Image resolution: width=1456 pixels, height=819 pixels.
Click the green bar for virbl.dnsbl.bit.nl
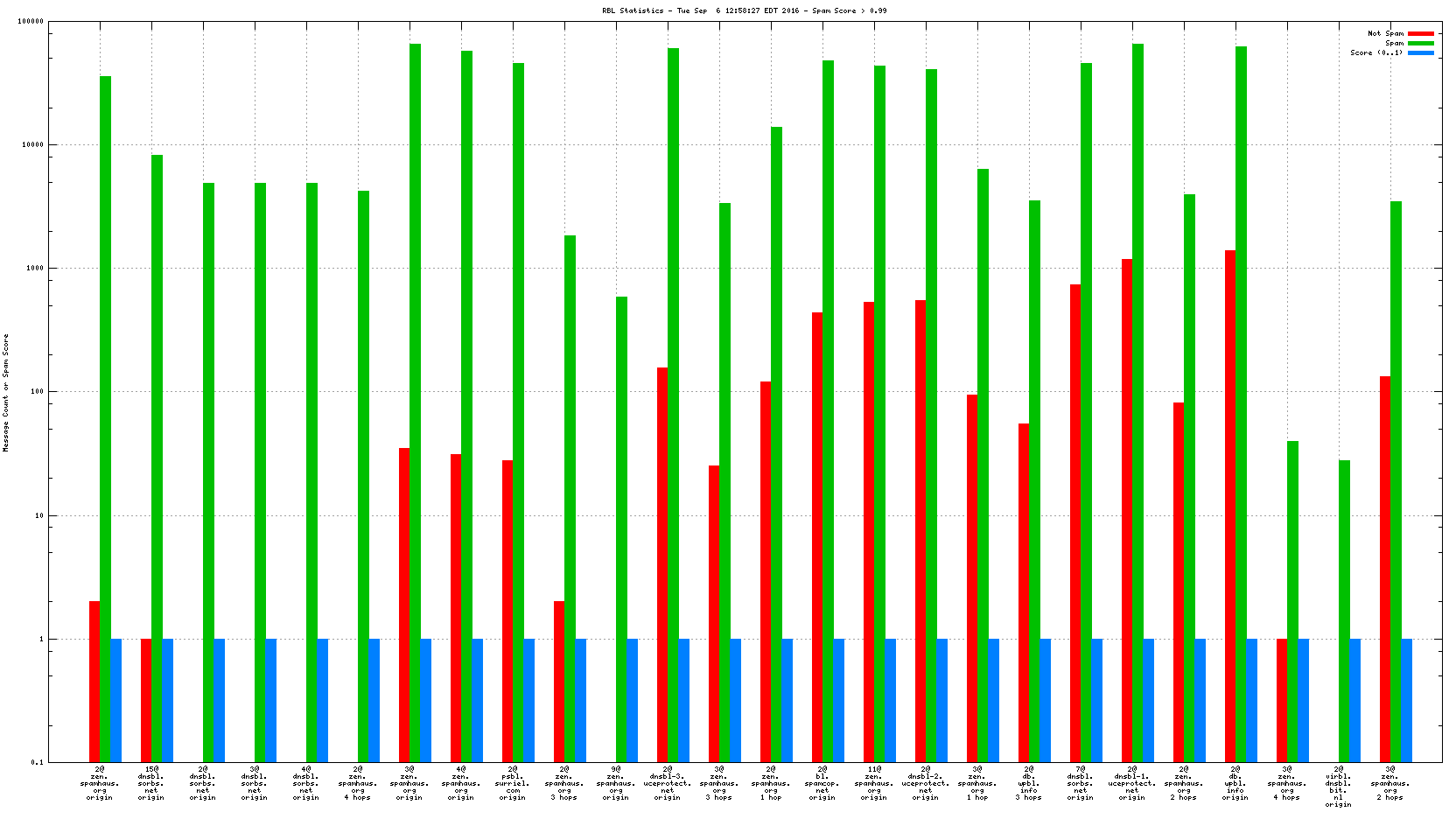1344,611
